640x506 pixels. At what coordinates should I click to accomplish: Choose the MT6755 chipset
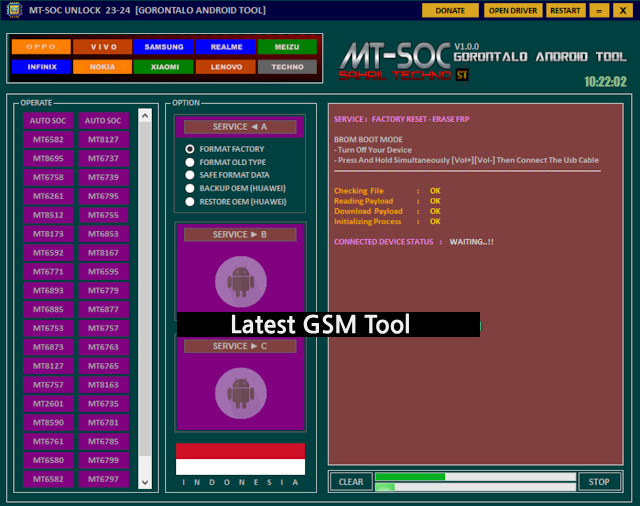[x=103, y=215]
